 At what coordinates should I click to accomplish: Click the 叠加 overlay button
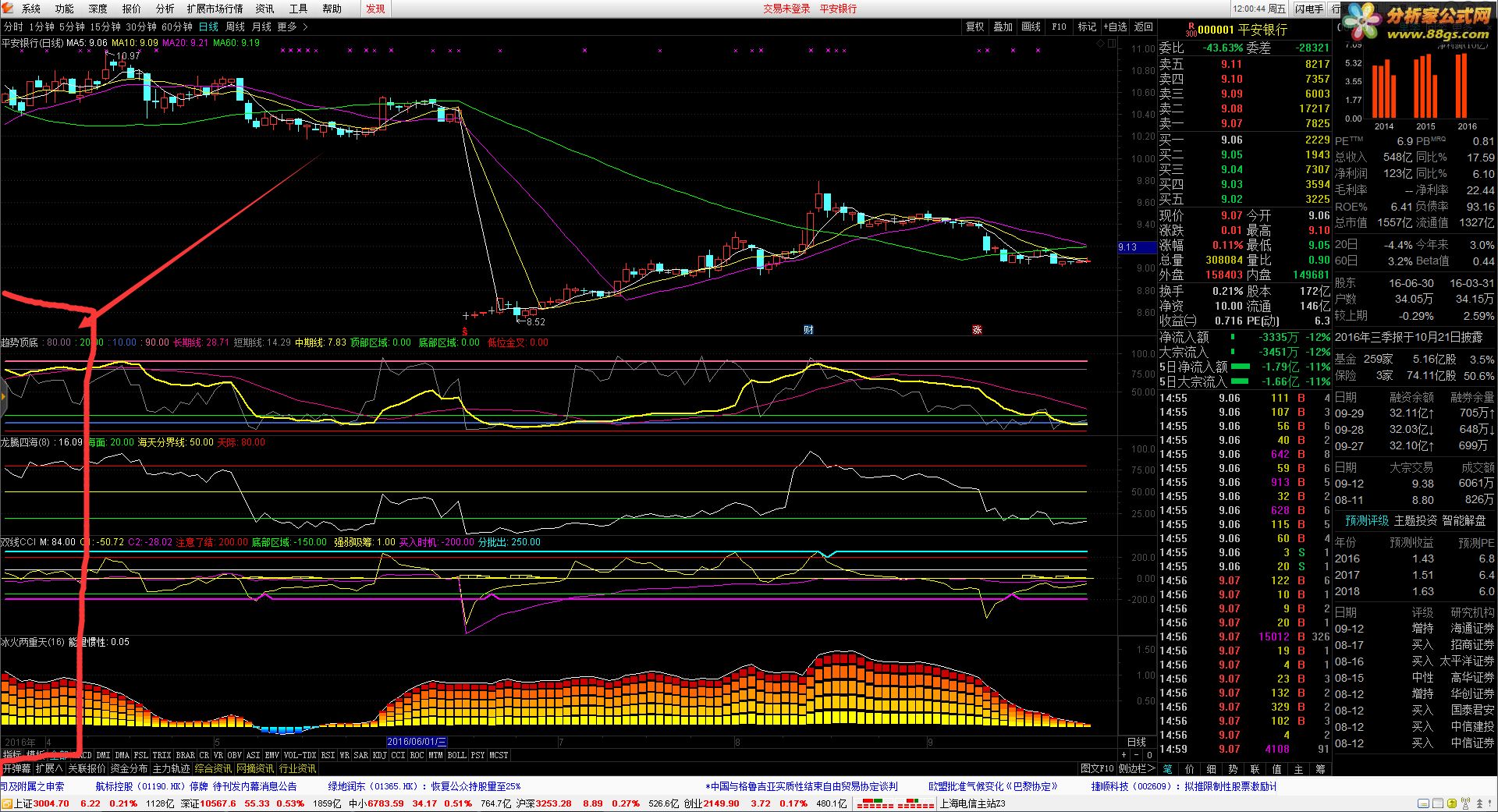pos(1003,27)
